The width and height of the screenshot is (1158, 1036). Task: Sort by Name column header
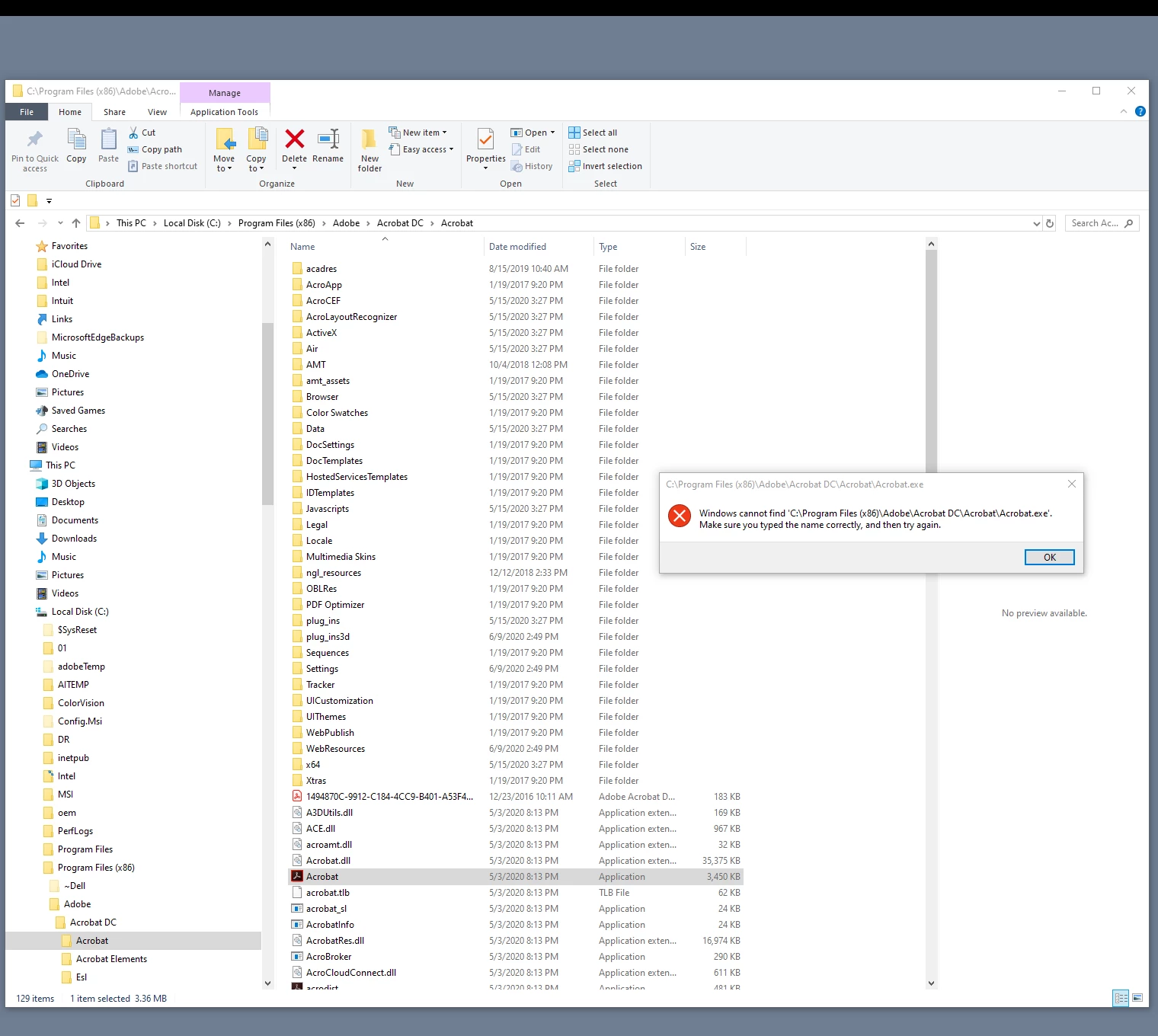385,247
